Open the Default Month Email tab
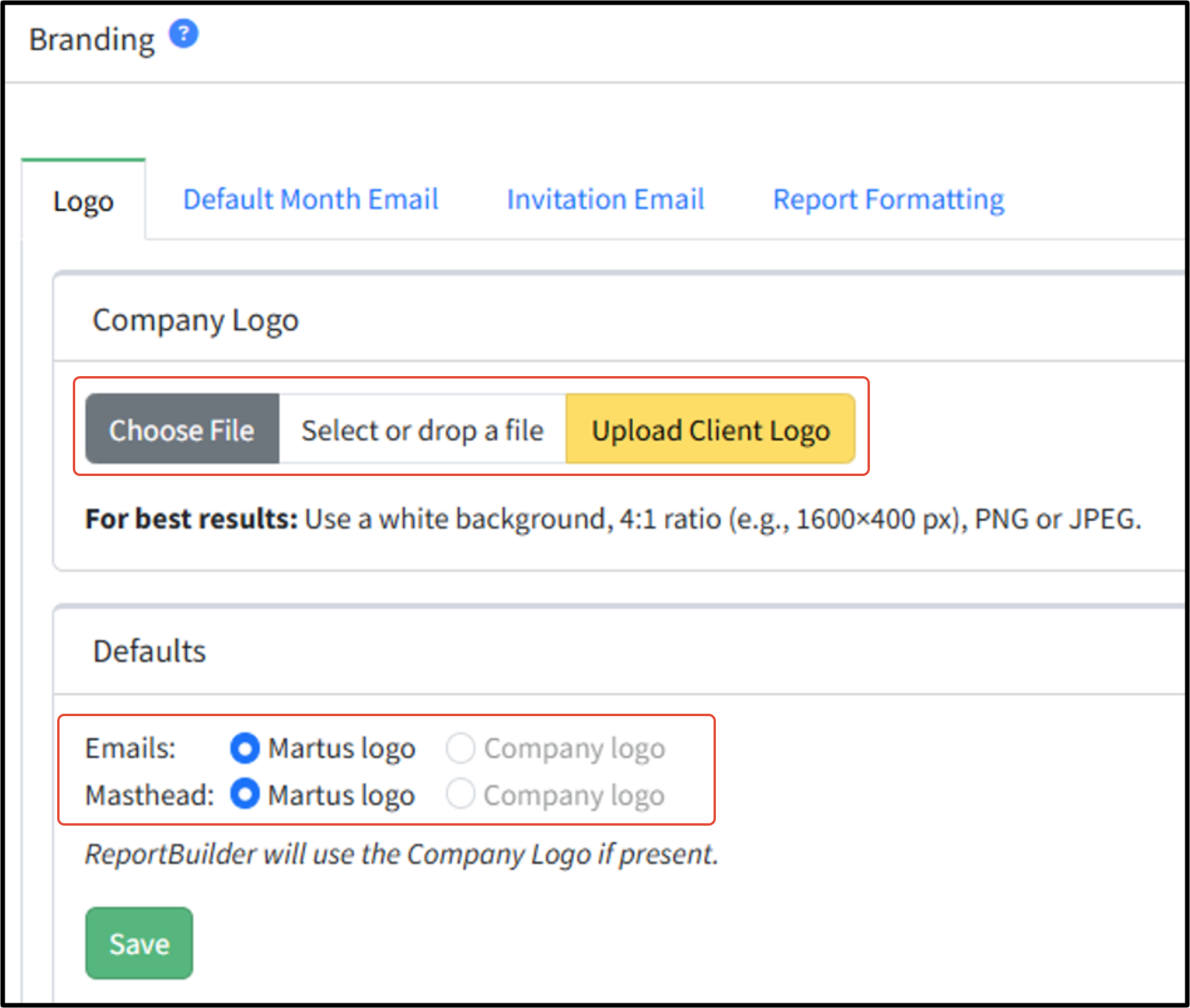The height and width of the screenshot is (1008, 1190). 310,199
